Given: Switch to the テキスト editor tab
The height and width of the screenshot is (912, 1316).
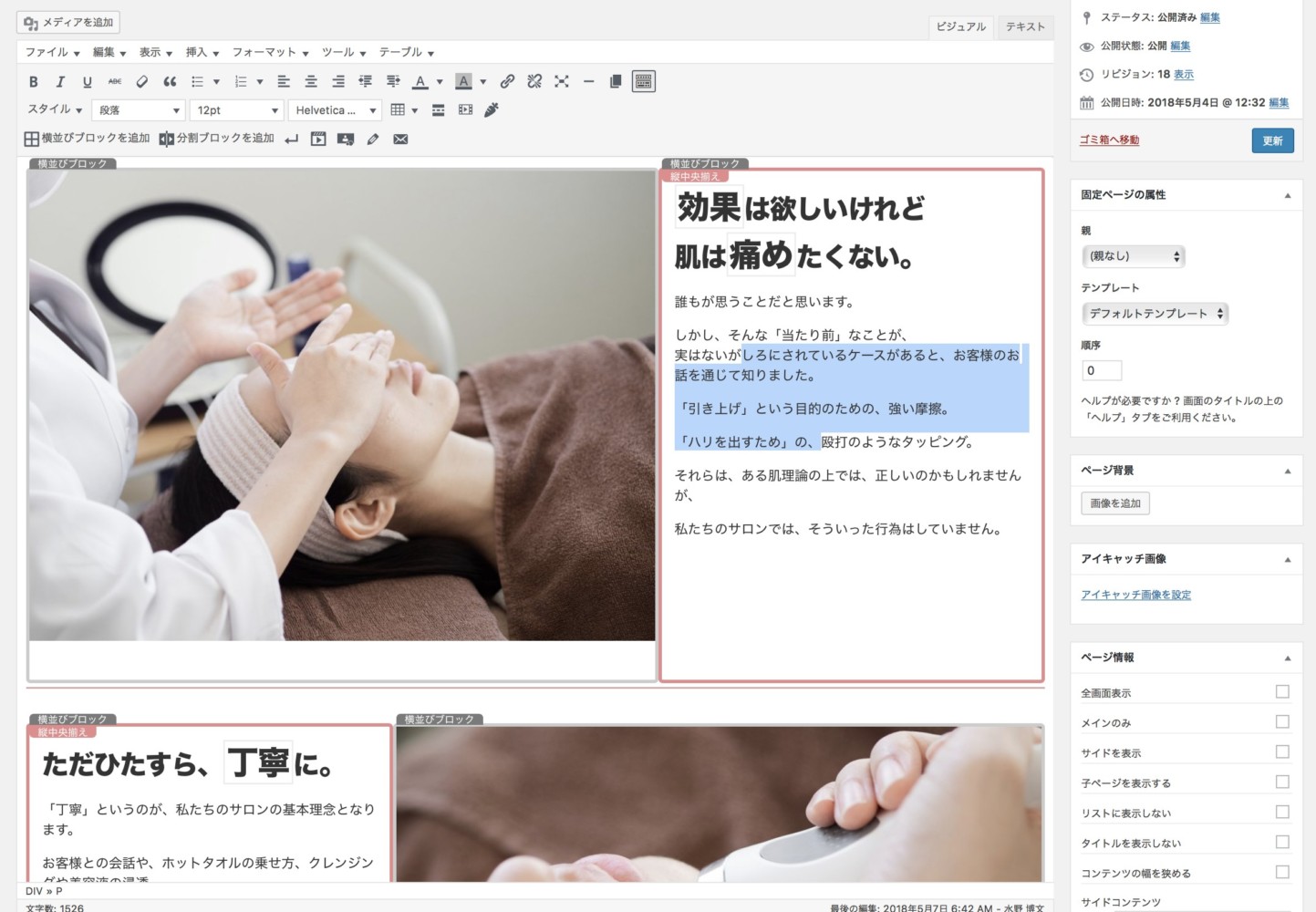Looking at the screenshot, I should 1025,27.
